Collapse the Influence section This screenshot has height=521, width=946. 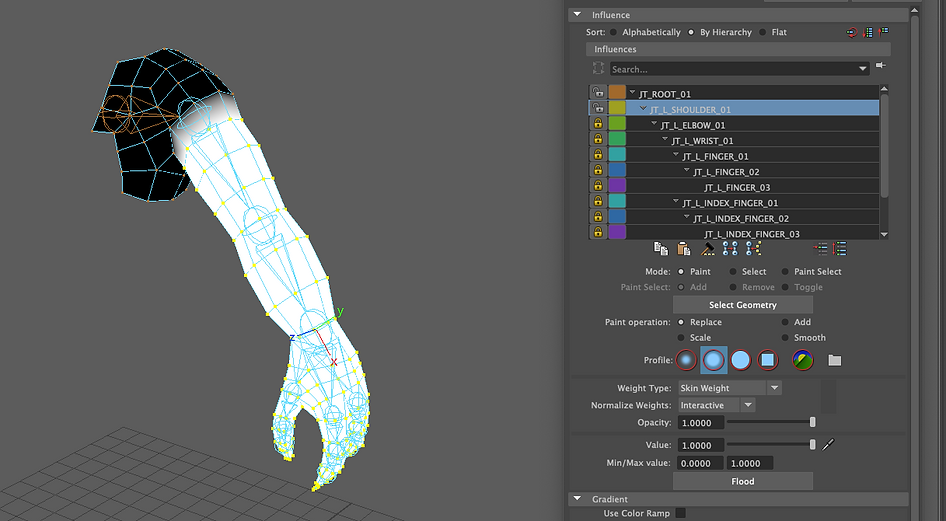[x=577, y=14]
